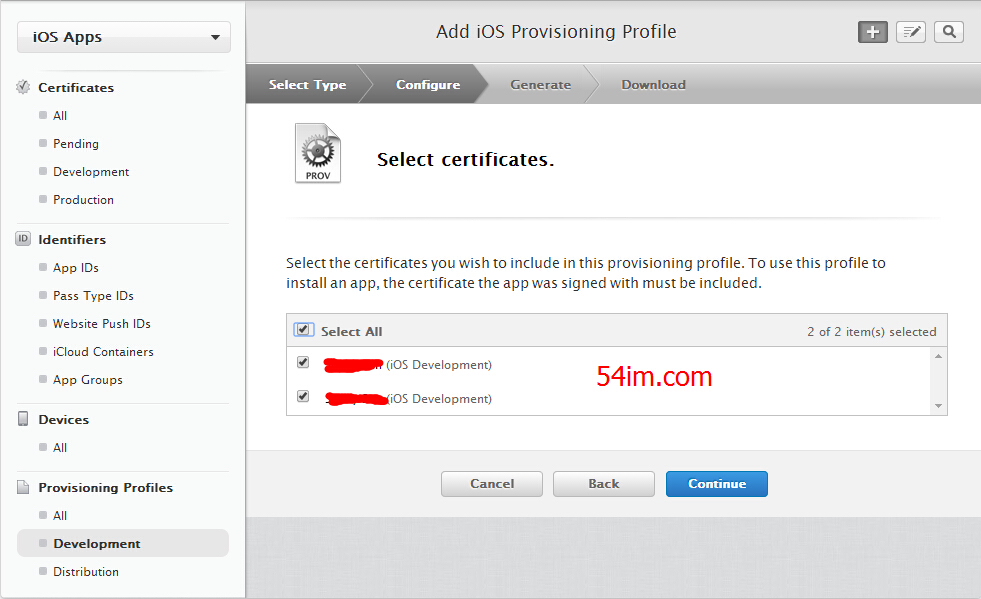Uncheck the first iOS Development certificate
This screenshot has width=981, height=599.
point(303,362)
